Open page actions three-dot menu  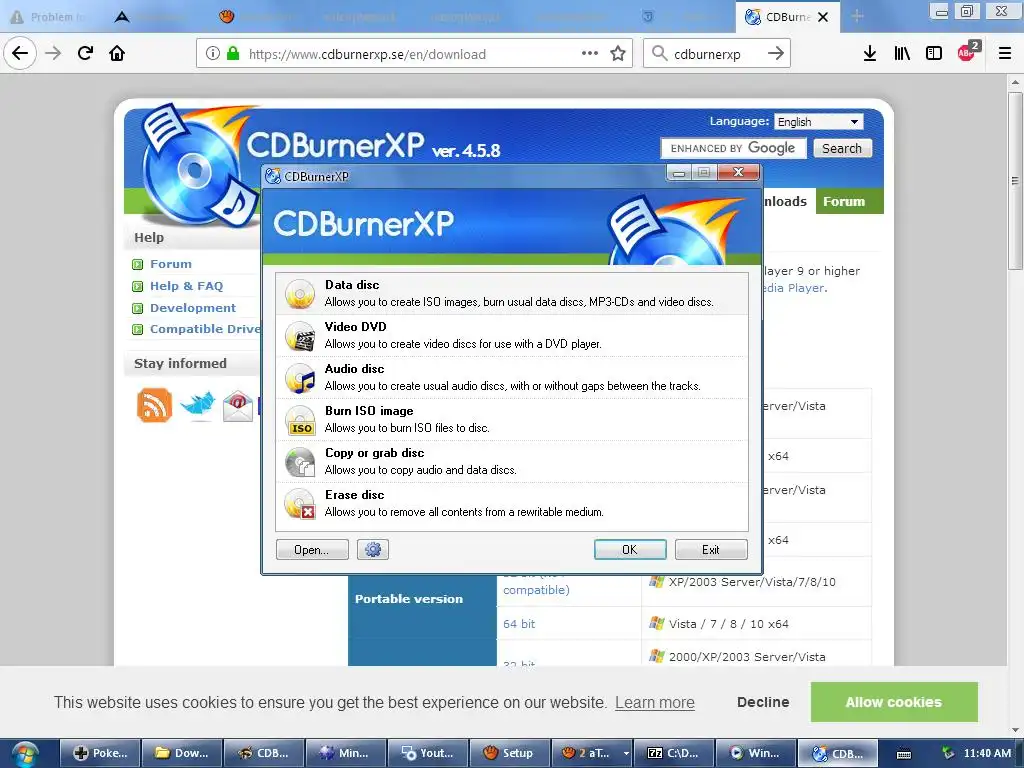tap(590, 54)
